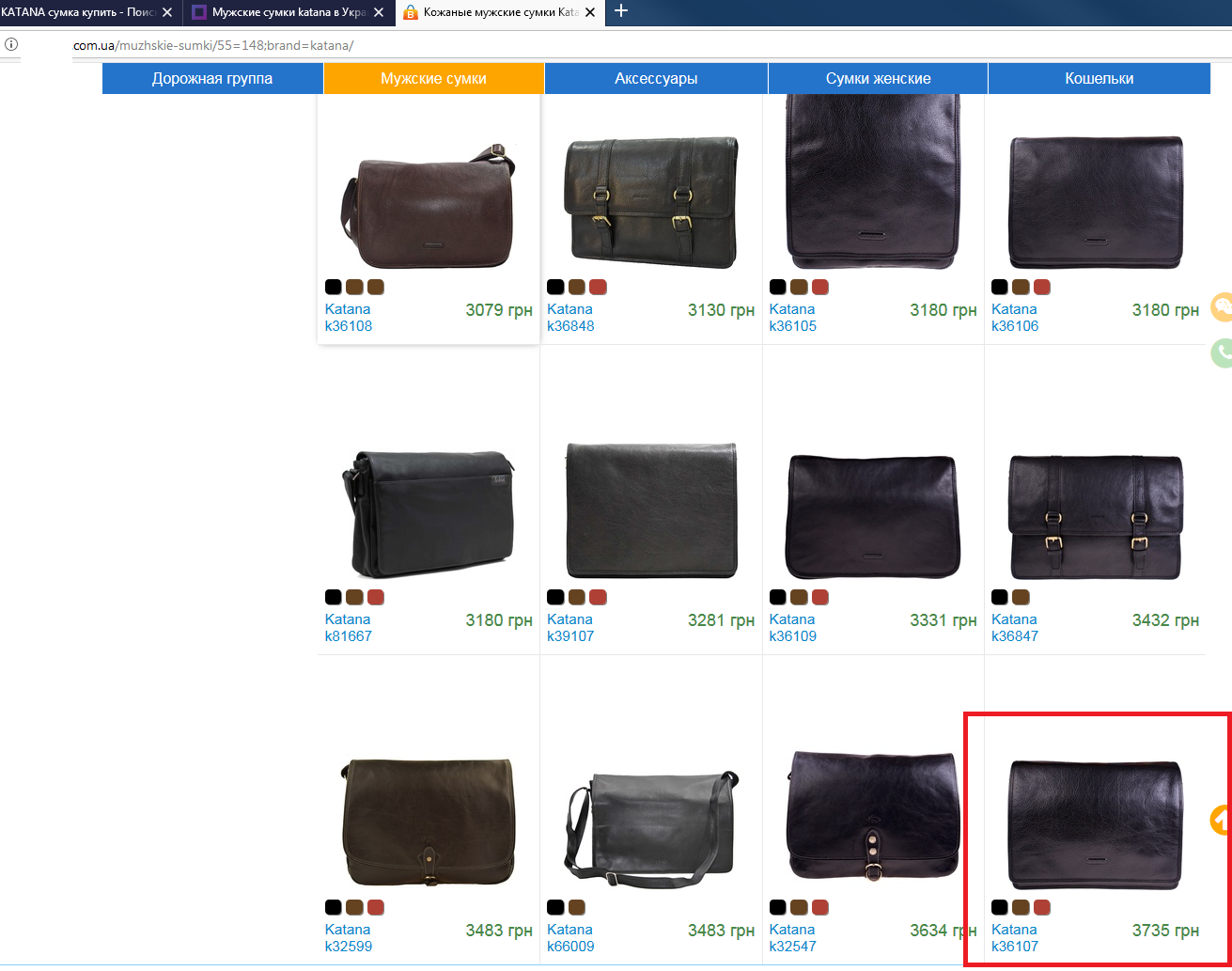The image size is (1232, 971).
Task: Pick the brown swatch for k39107
Action: tap(577, 597)
